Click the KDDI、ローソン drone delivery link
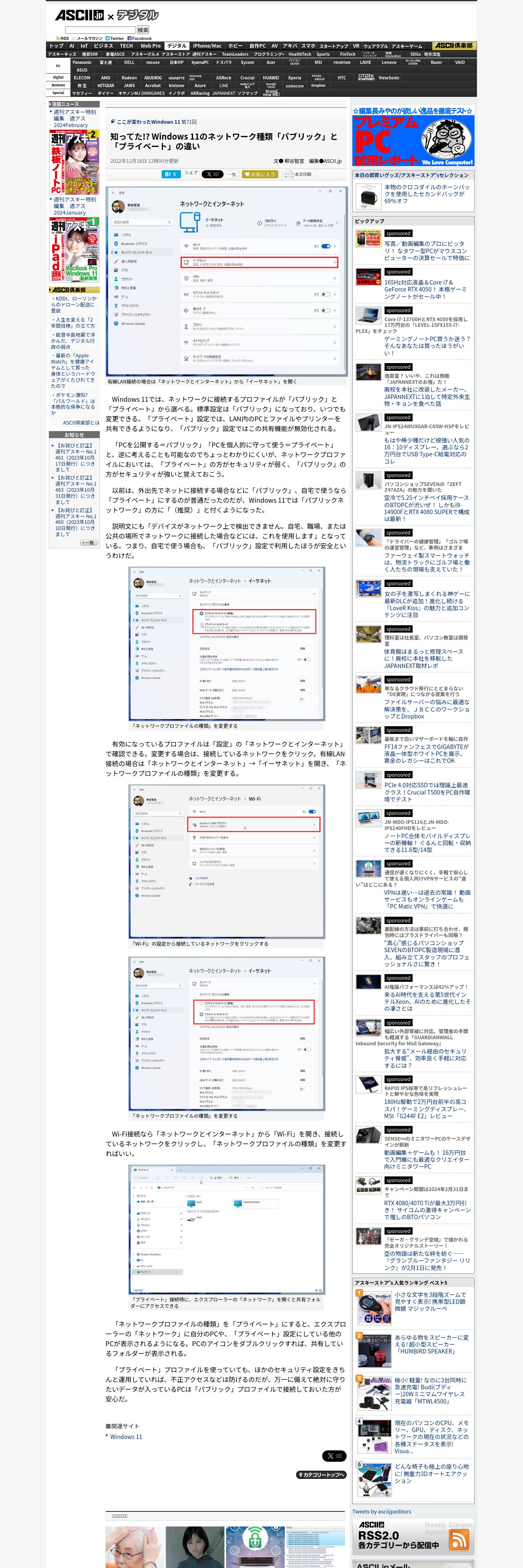The image size is (523, 1568). coord(74,305)
